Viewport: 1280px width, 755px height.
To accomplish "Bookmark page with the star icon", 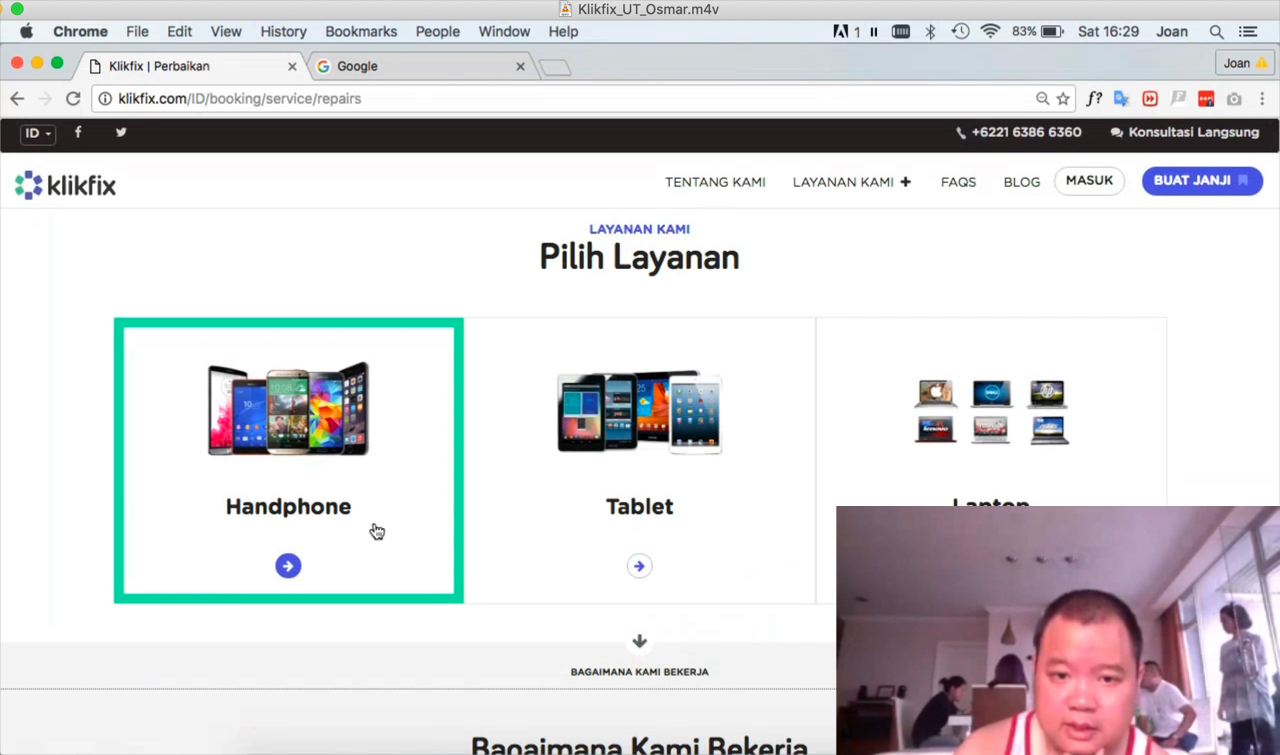I will point(1063,99).
